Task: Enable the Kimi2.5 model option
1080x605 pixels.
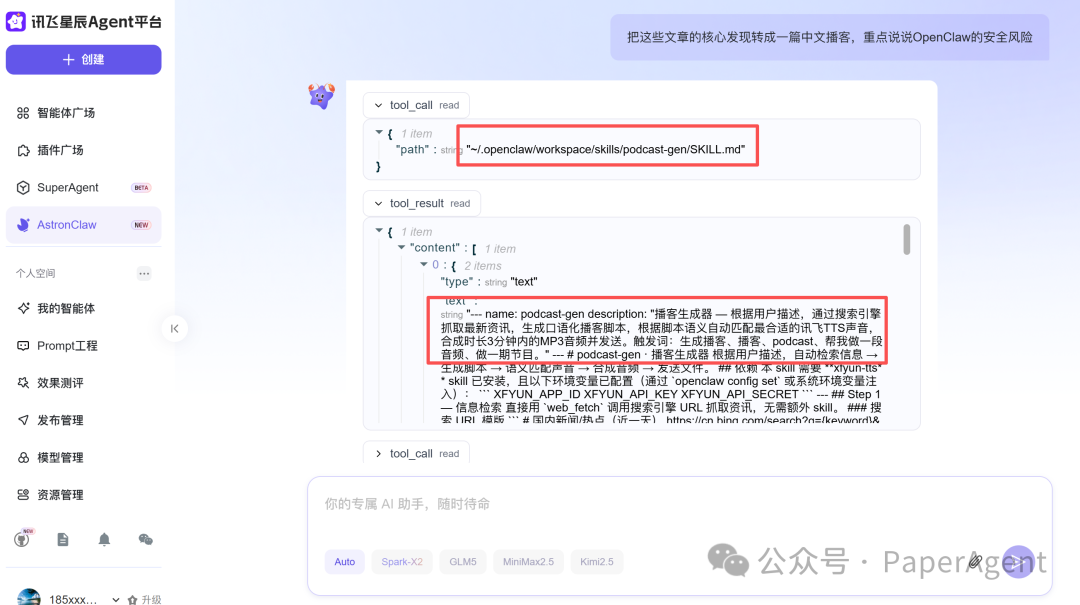Action: point(597,562)
